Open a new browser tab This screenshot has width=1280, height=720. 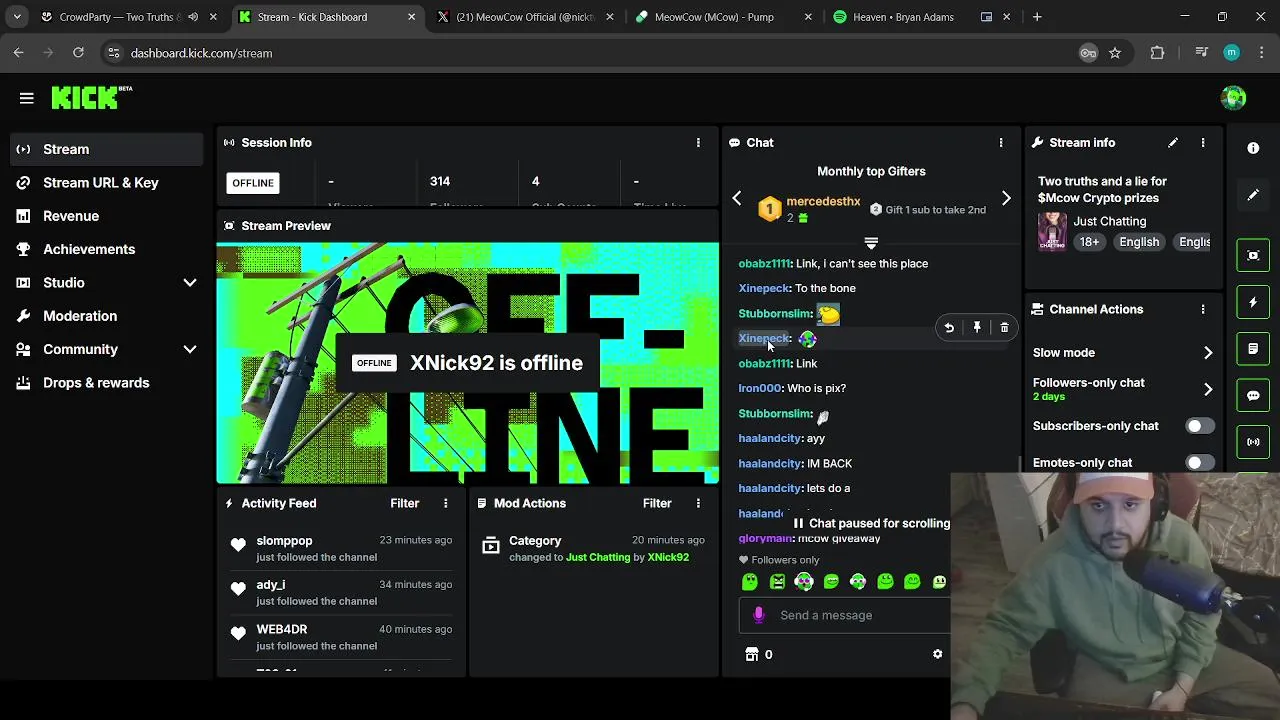pos(1037,17)
